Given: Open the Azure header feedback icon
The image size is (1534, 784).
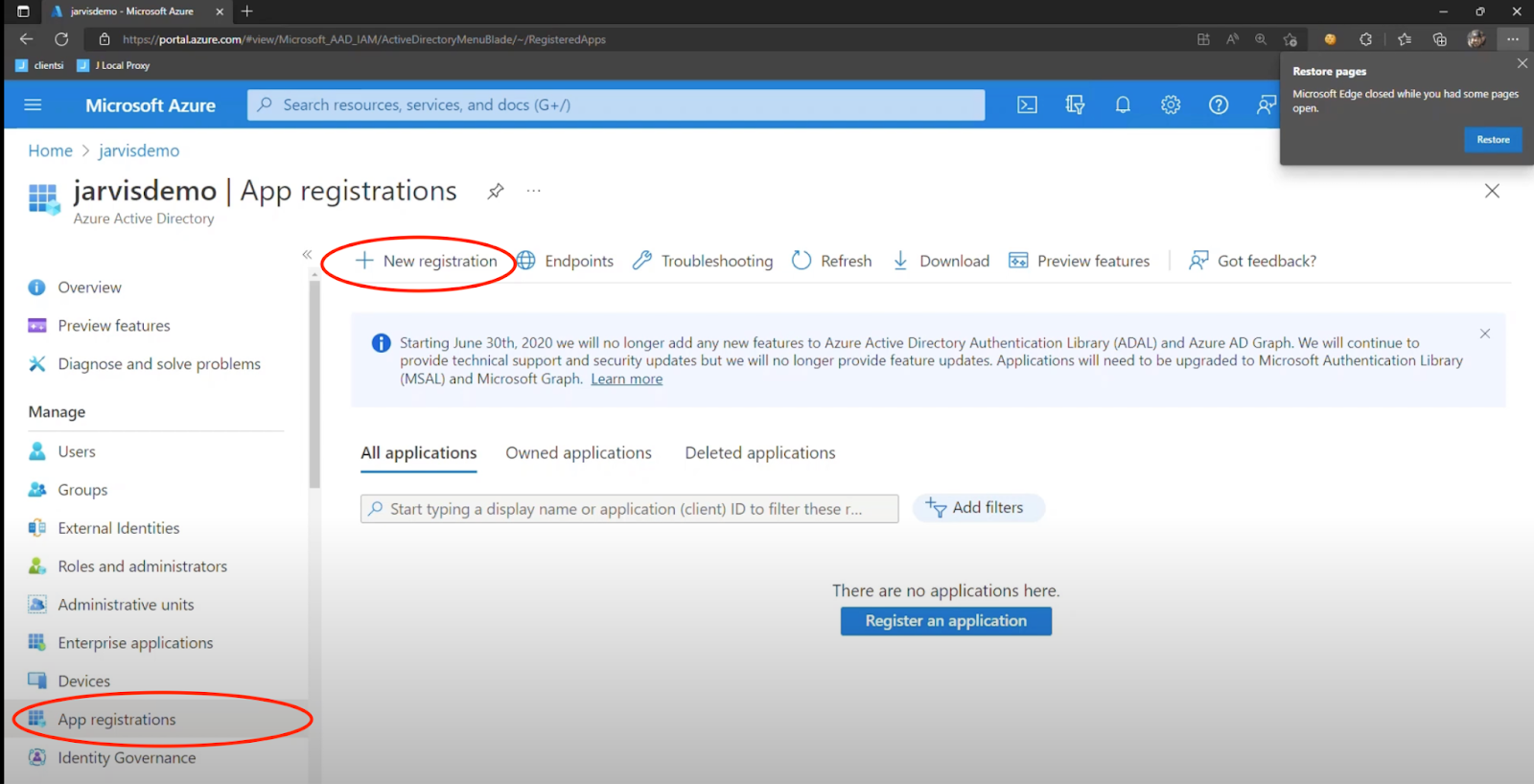Looking at the screenshot, I should pyautogui.click(x=1266, y=104).
